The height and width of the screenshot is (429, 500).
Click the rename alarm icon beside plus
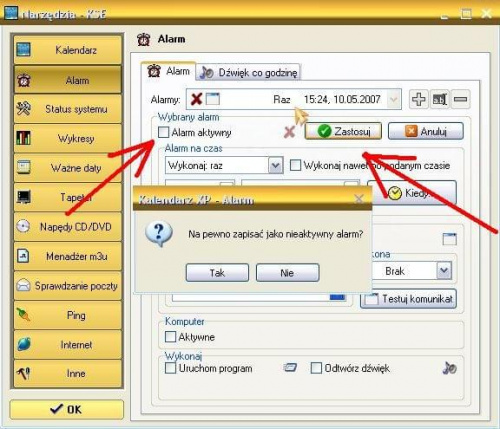[x=440, y=99]
